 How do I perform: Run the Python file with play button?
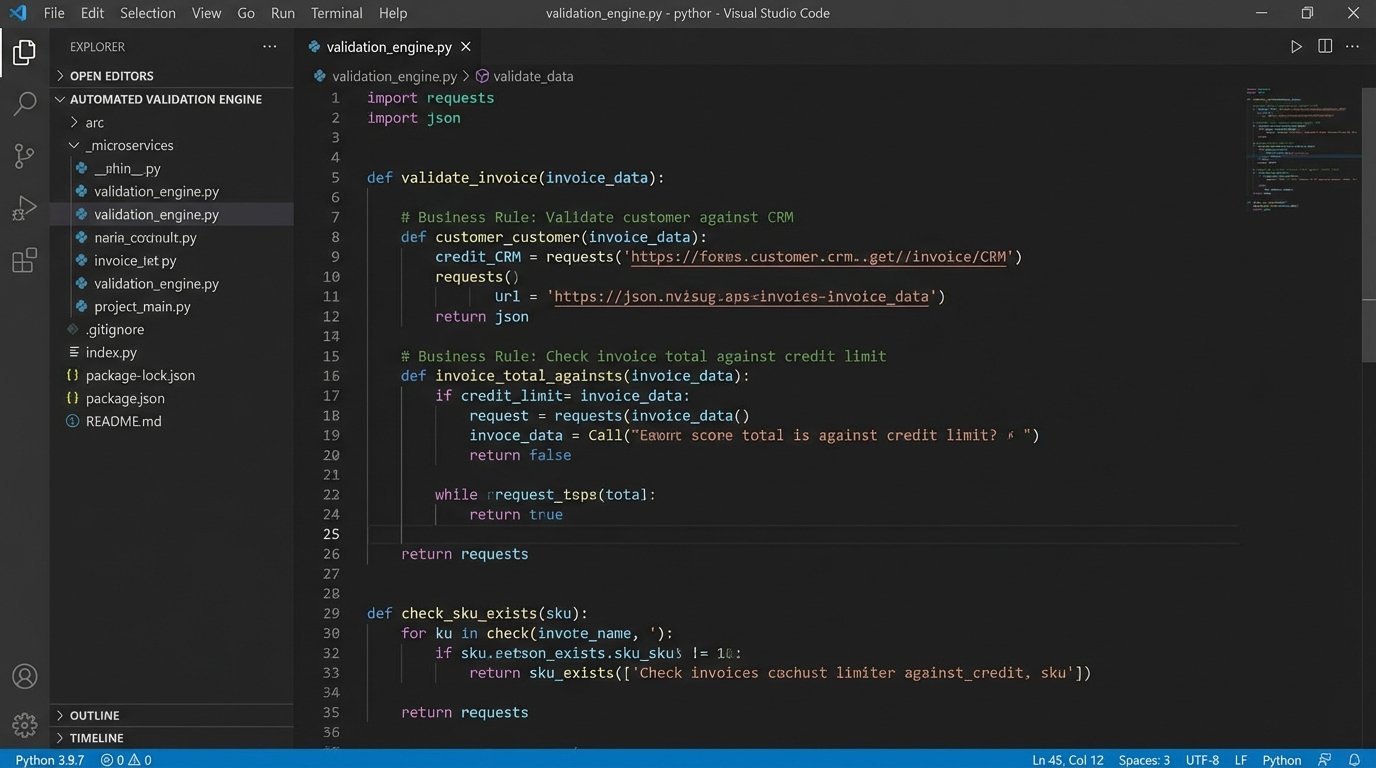point(1296,46)
